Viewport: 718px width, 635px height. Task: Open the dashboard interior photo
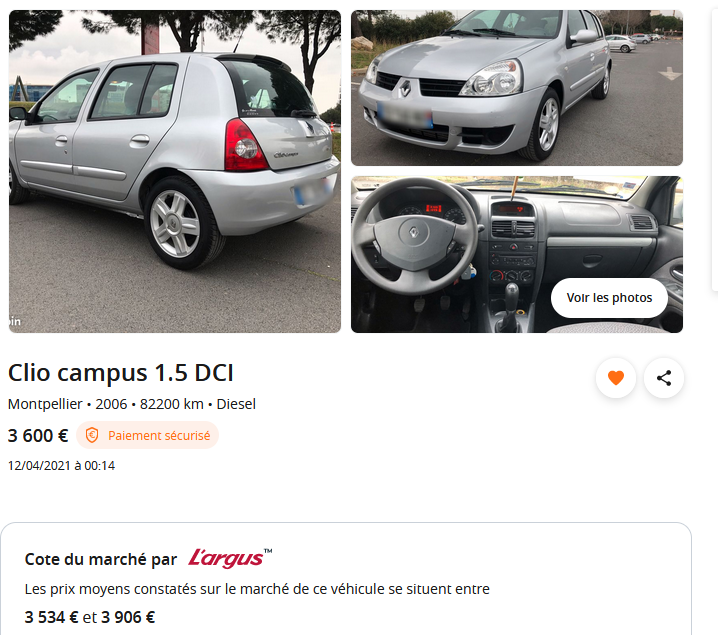517,255
